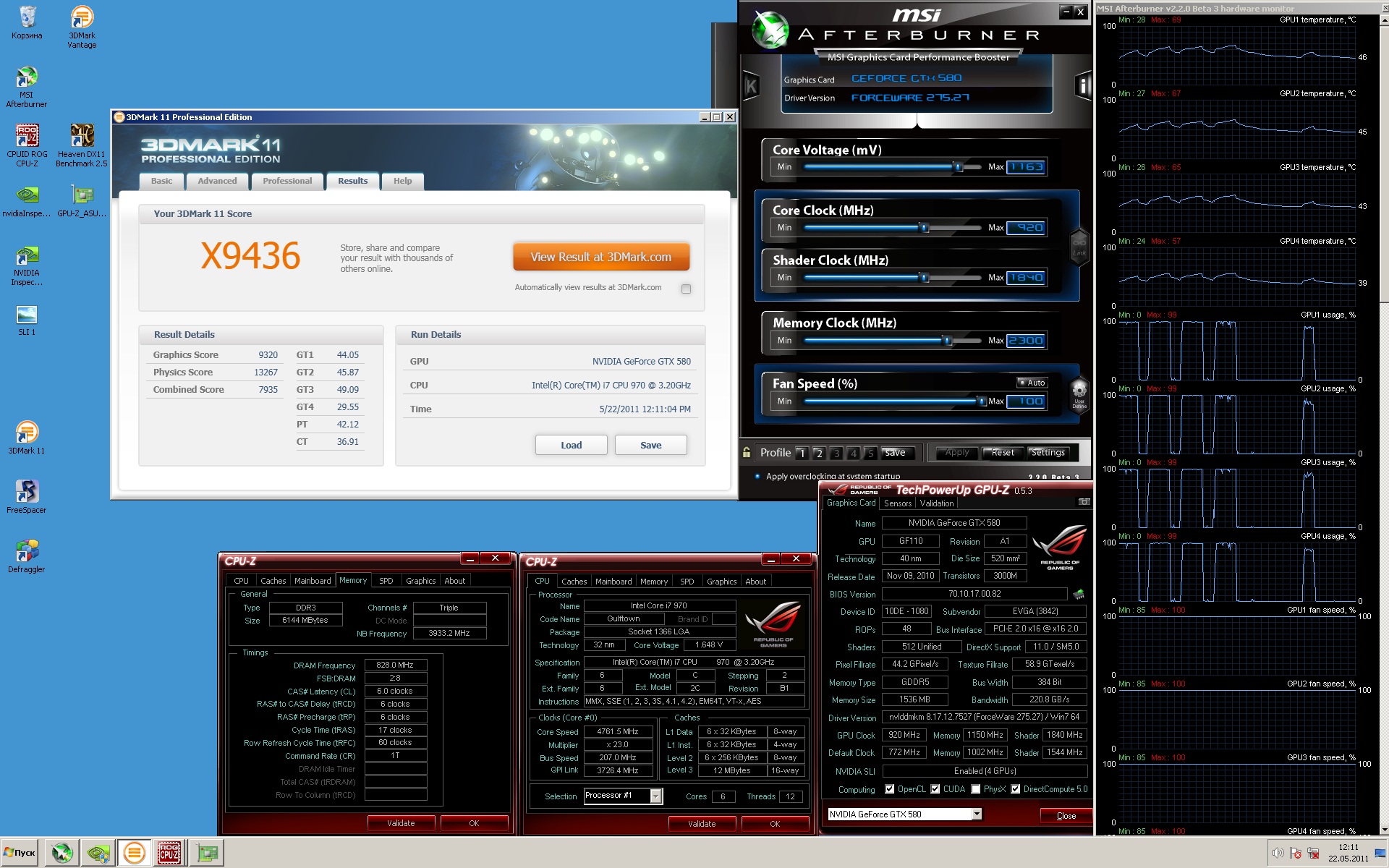
Task: Click the Fan Speed slider handle
Action: [981, 401]
